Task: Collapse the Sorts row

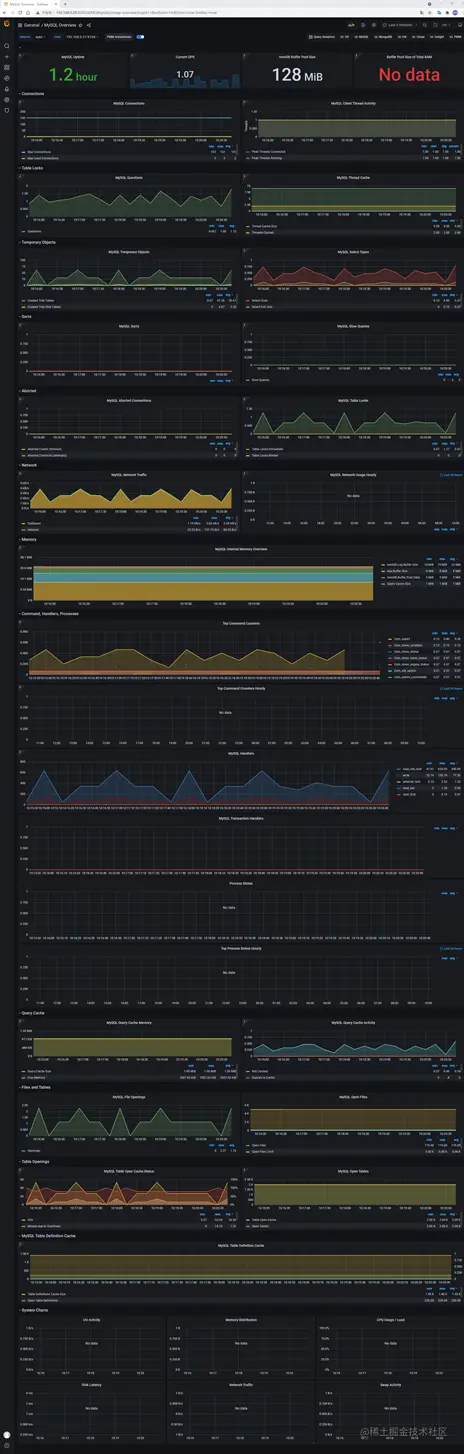Action: pyautogui.click(x=28, y=316)
